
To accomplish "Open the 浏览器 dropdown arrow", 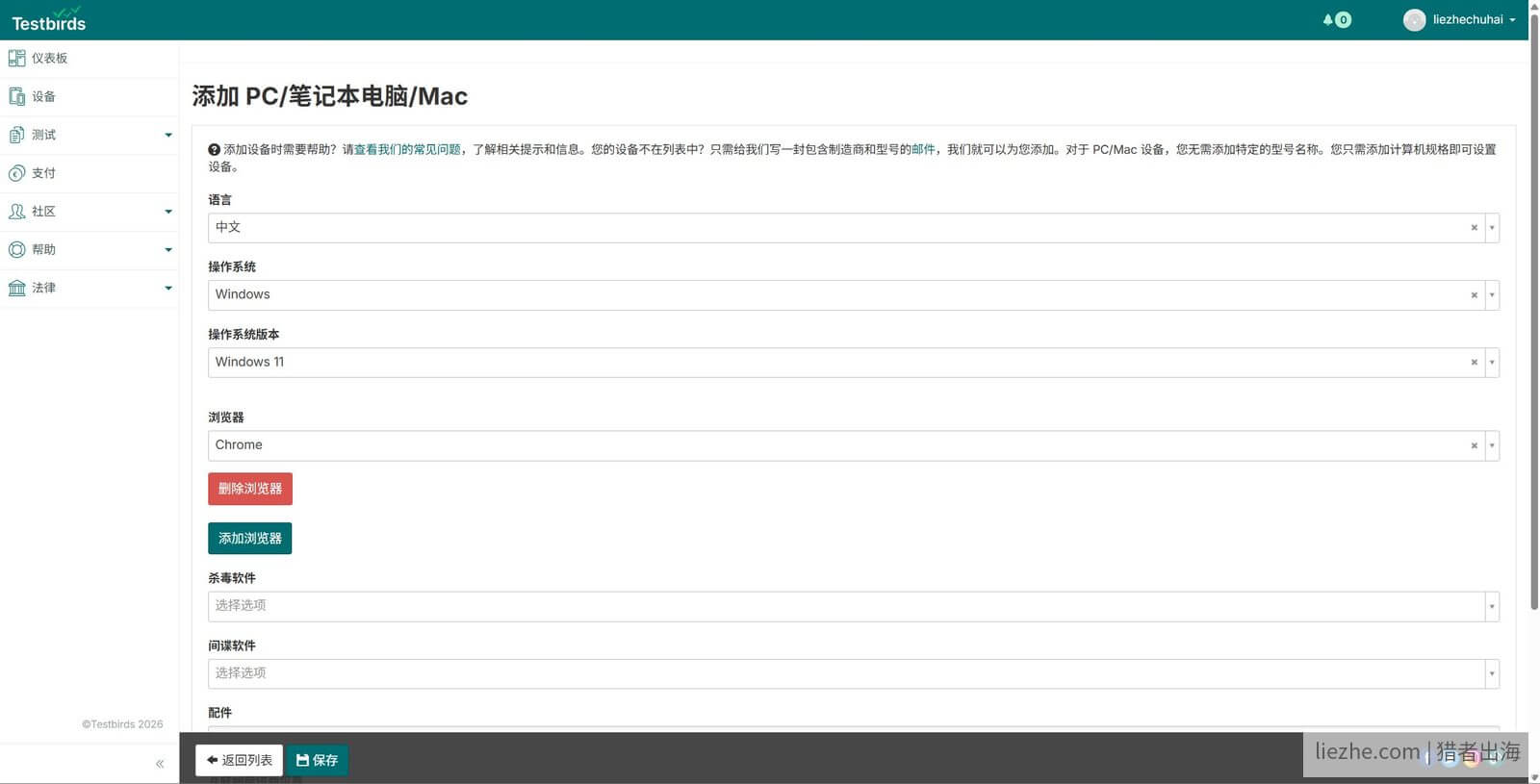I will 1492,445.
